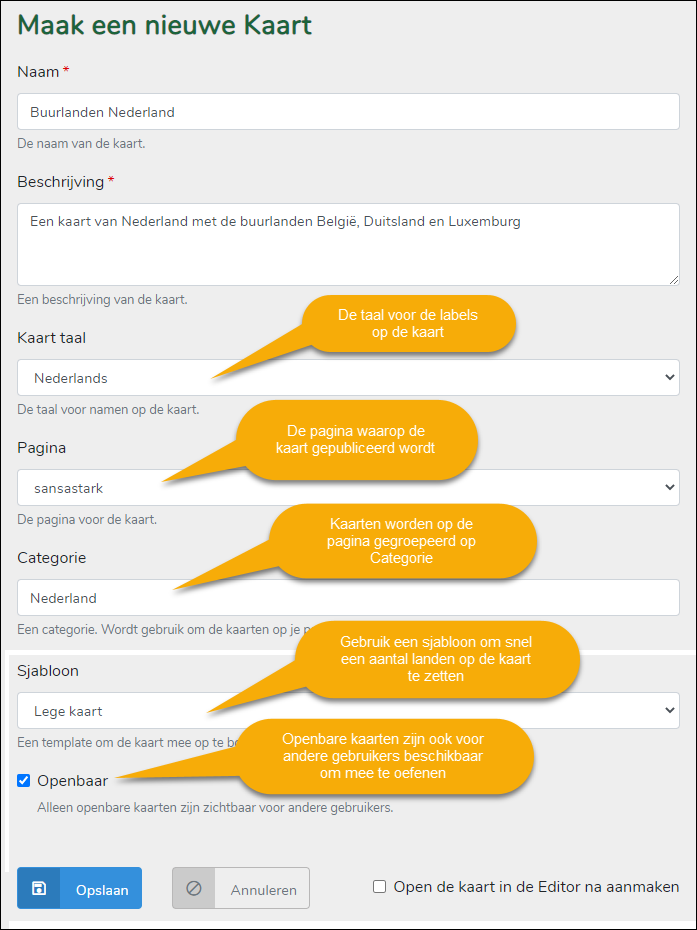The width and height of the screenshot is (697, 930).
Task: Click the Maak een nieuwe Kaart heading
Action: [x=165, y=25]
